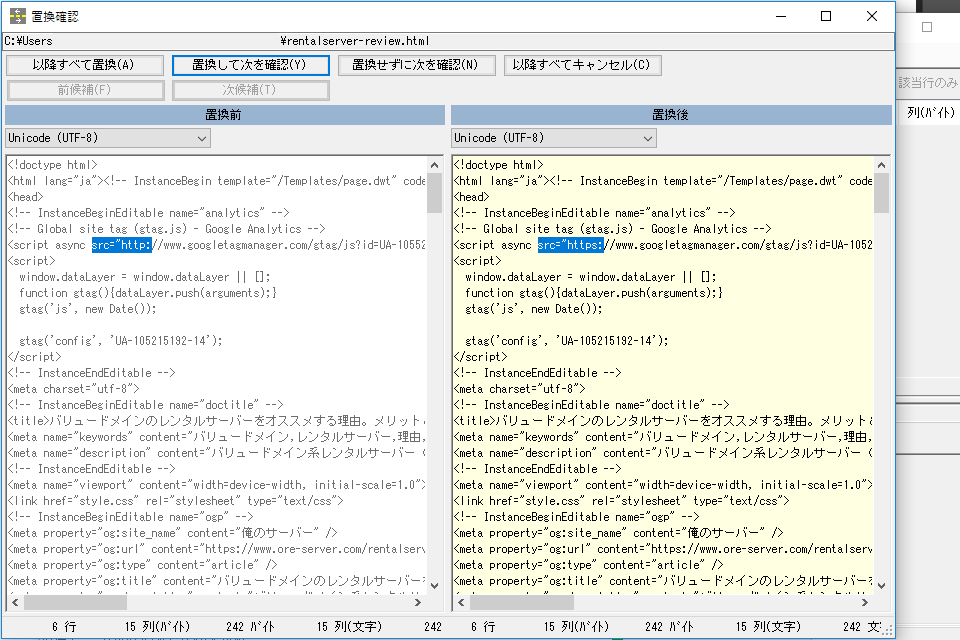Click <head> line in 置換後 pane
This screenshot has width=960, height=640.
click(x=471, y=197)
